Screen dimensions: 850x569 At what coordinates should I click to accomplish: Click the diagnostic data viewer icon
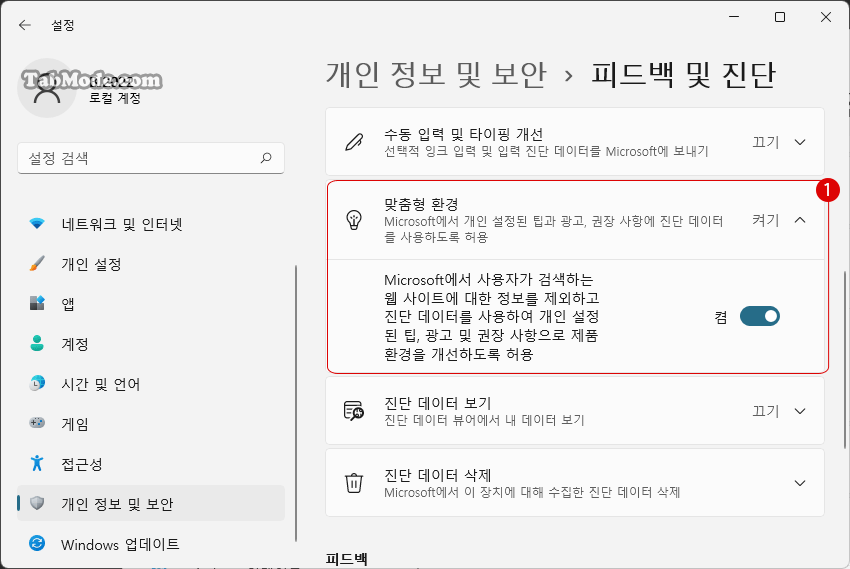pyautogui.click(x=354, y=411)
